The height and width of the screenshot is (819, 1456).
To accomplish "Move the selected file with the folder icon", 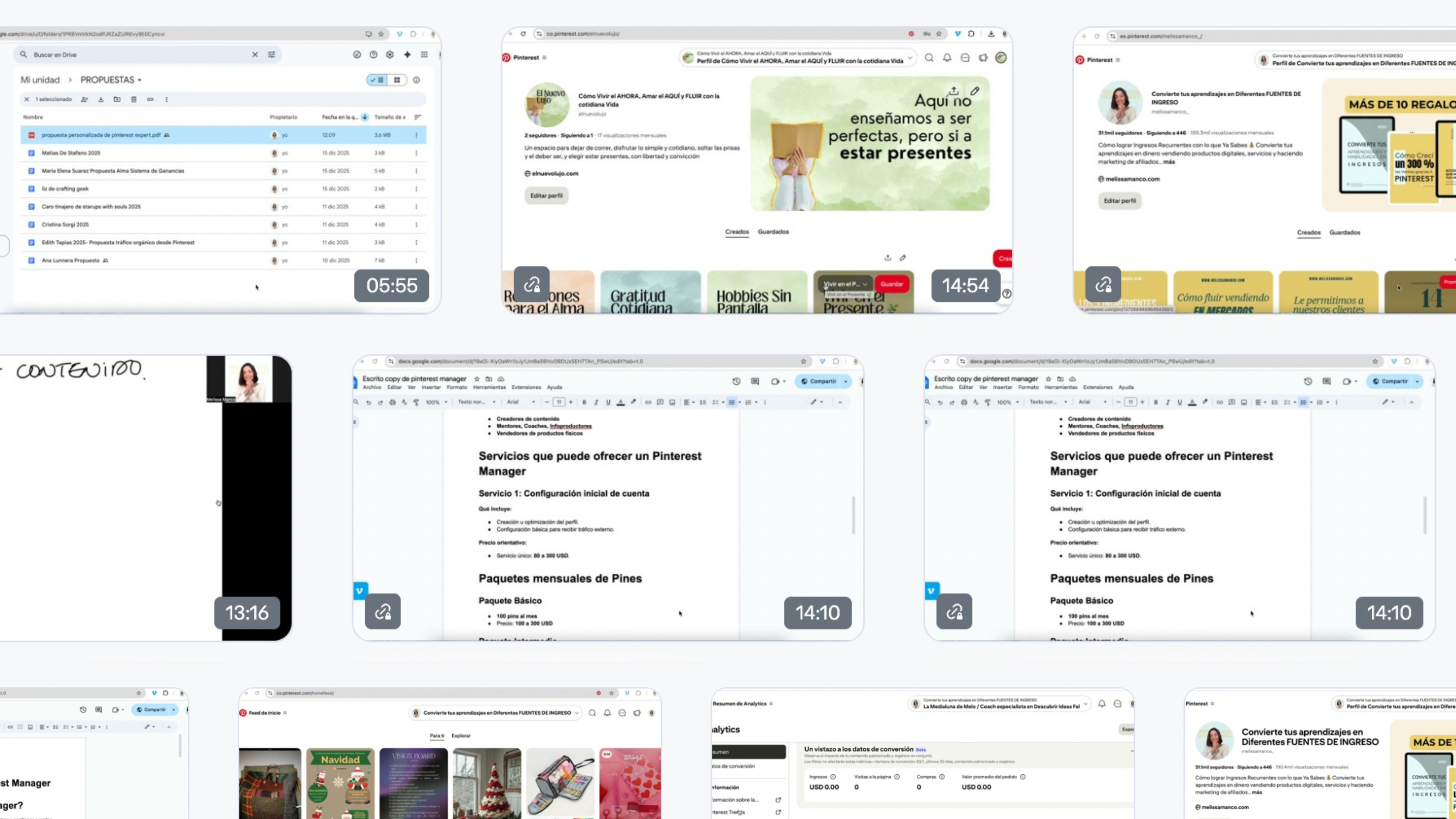I will (117, 99).
